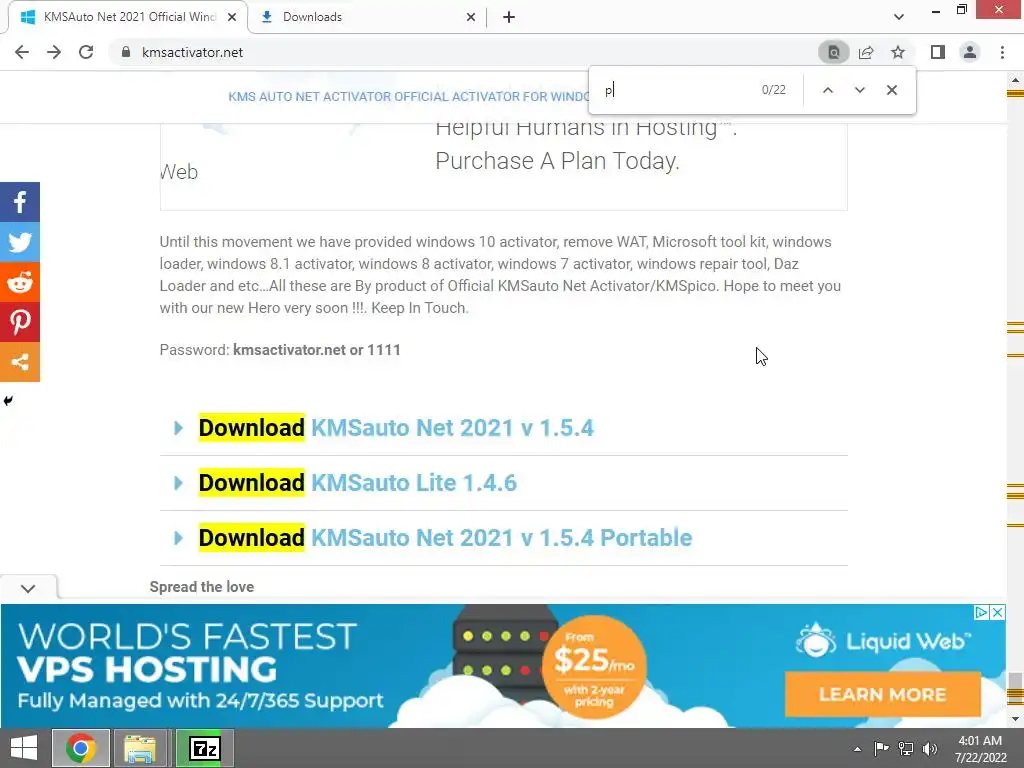1024x768 pixels.
Task: Open KMS Auto Net Activator header link
Action: [x=408, y=97]
